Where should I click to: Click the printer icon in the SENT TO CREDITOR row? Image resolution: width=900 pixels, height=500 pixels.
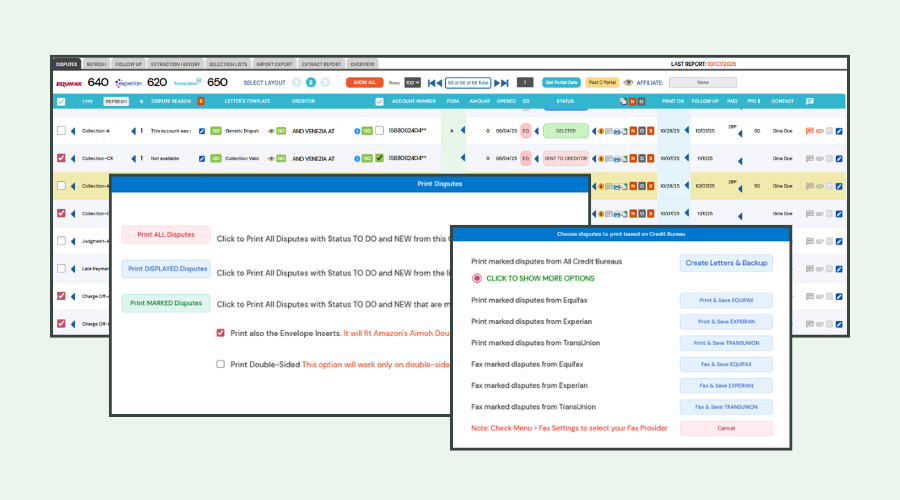tap(616, 158)
